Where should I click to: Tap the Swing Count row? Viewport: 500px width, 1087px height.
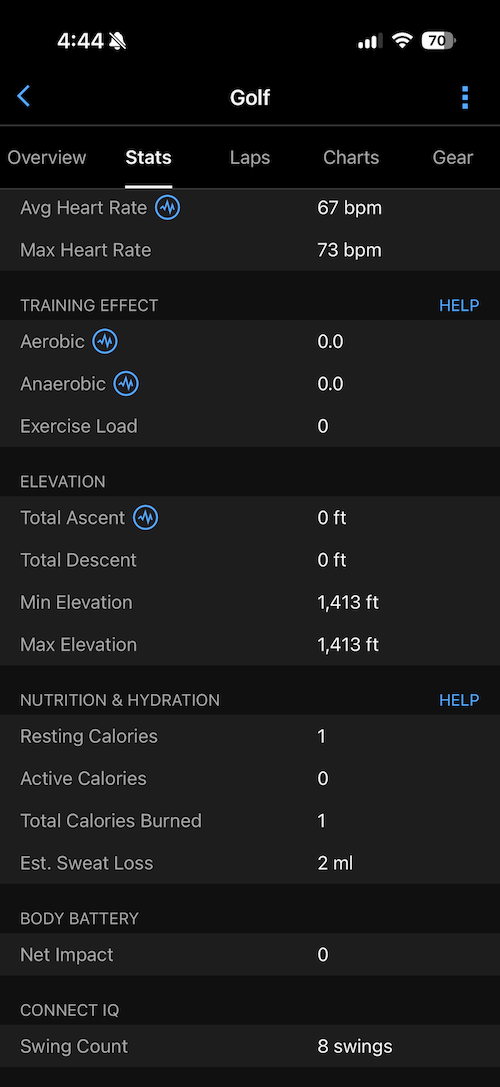[250, 1046]
